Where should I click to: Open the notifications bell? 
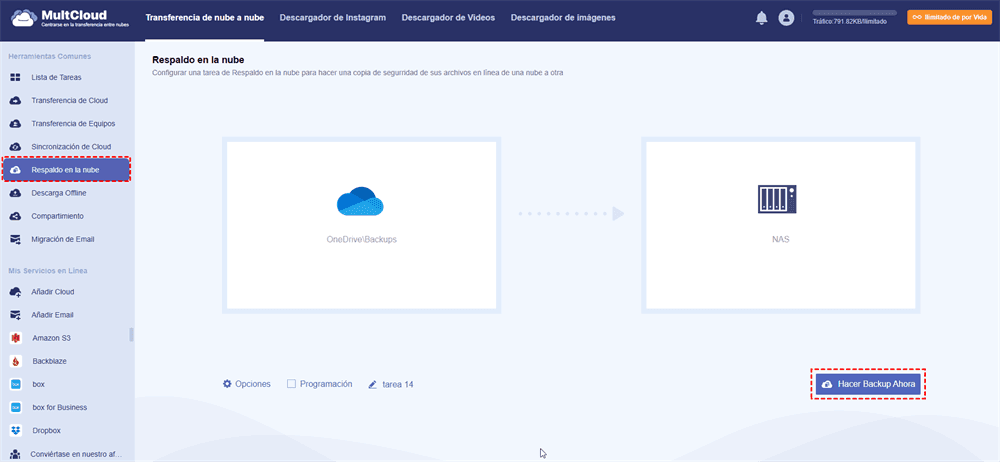point(761,19)
